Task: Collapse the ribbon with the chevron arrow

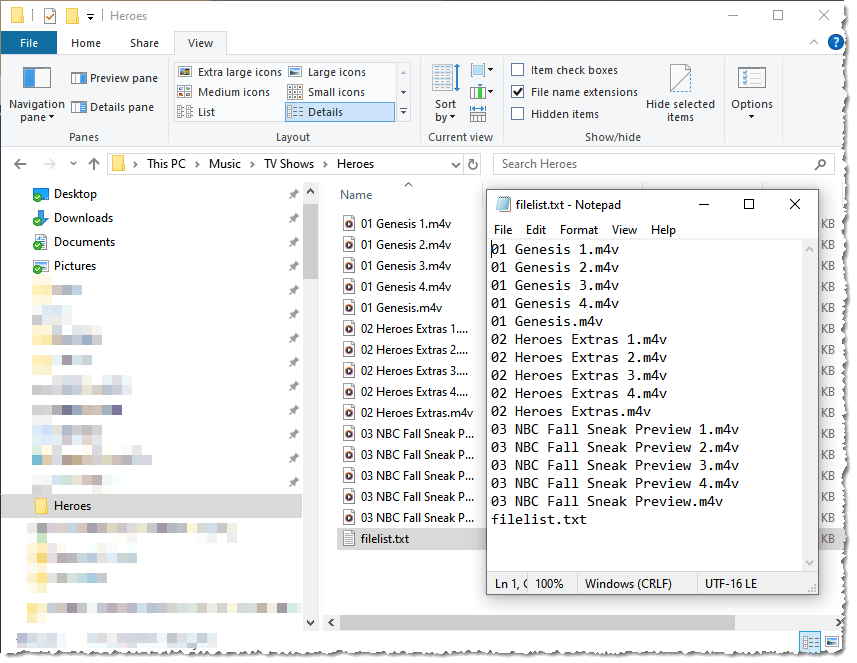Action: click(812, 42)
